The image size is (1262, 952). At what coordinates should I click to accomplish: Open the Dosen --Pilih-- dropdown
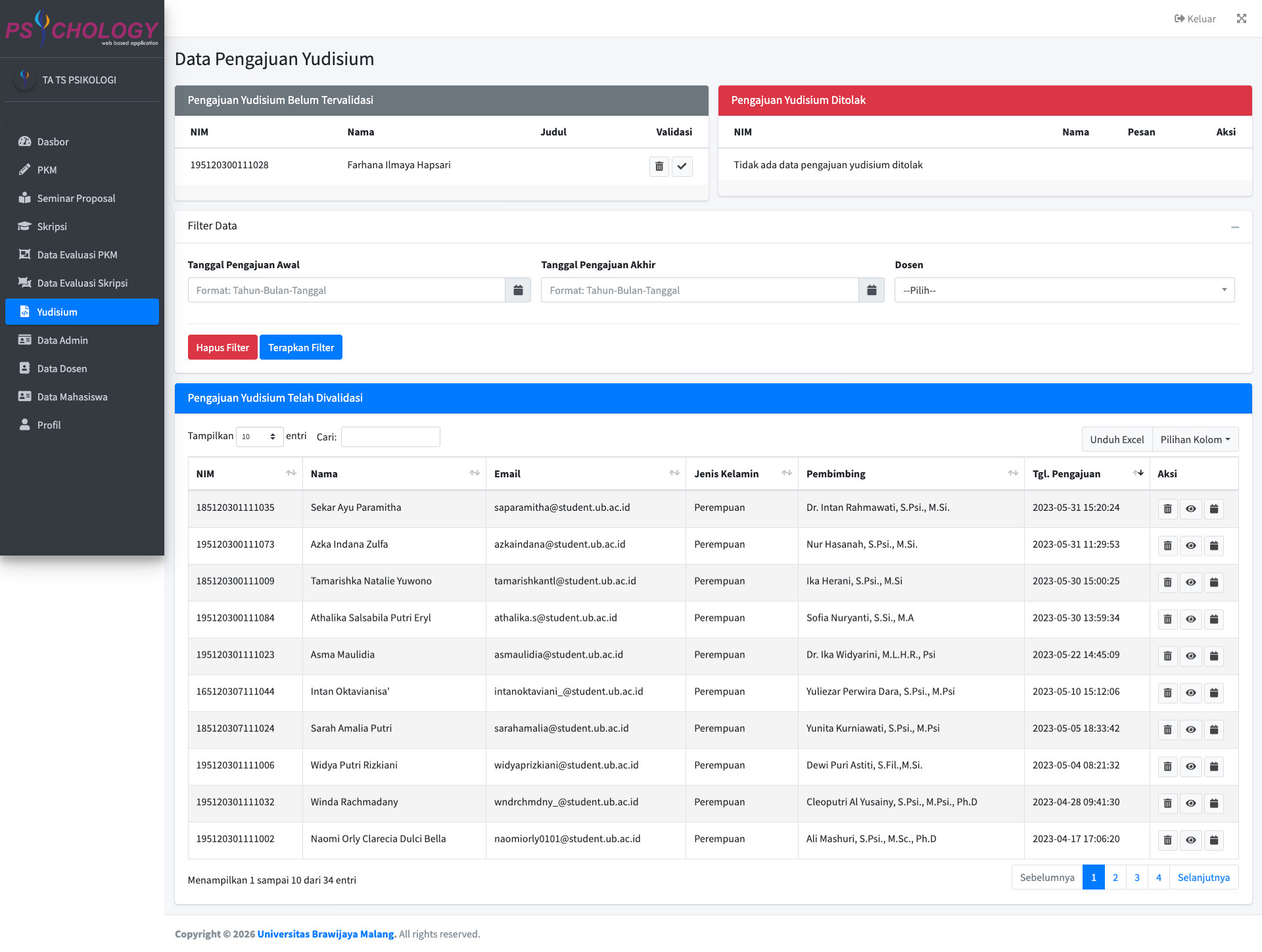(x=1064, y=290)
